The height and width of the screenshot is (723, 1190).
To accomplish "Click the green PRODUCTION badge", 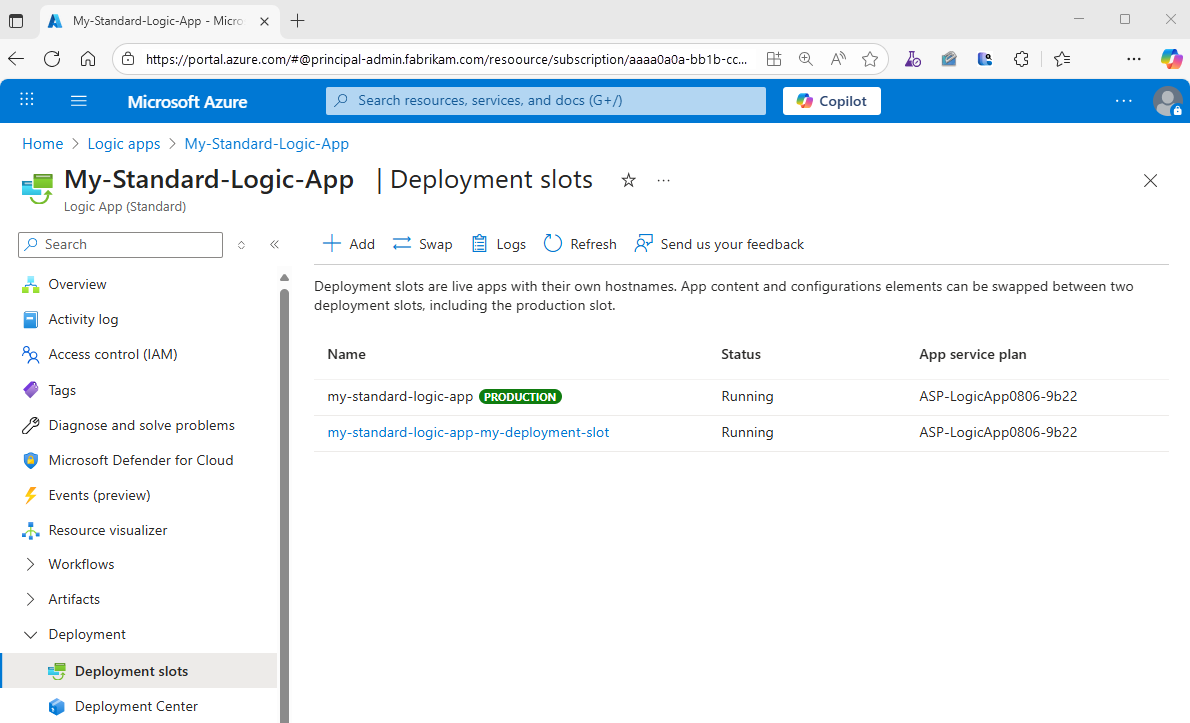I will 521,397.
